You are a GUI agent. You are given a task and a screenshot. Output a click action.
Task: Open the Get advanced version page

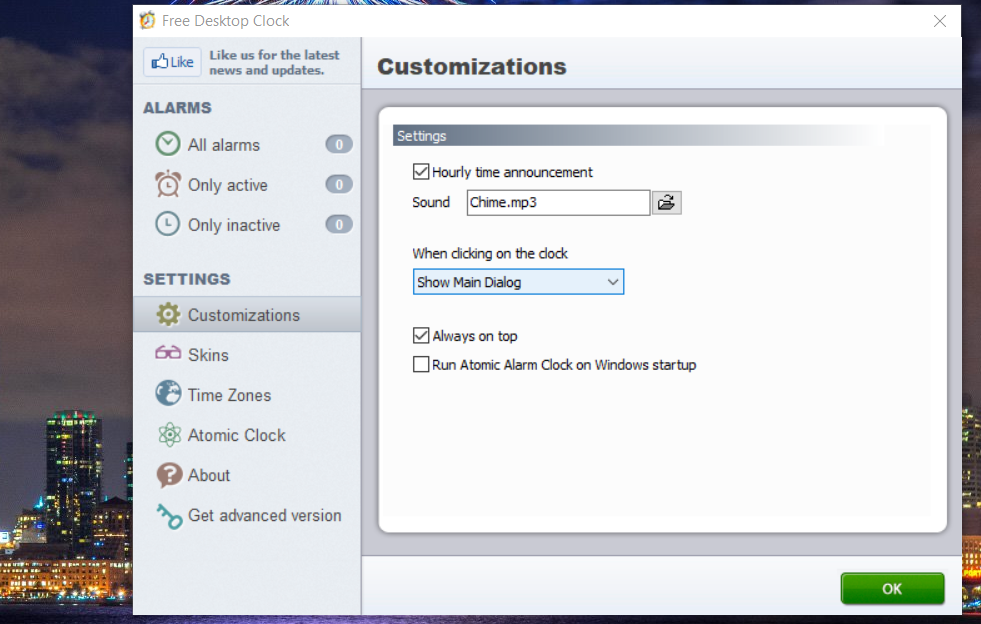[264, 515]
